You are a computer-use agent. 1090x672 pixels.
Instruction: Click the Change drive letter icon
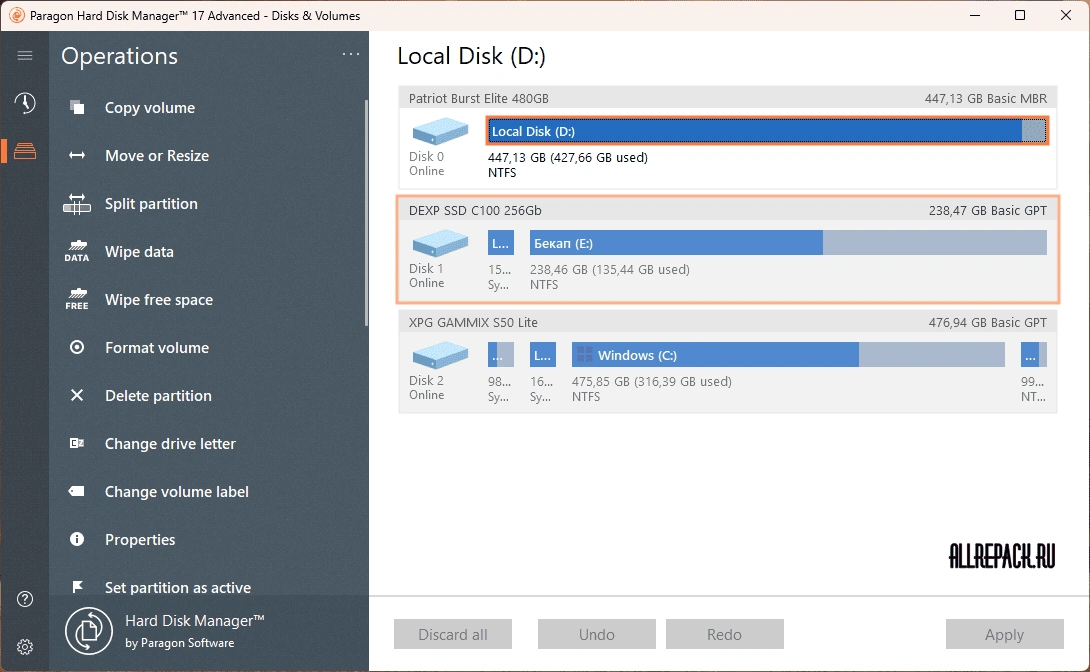77,443
